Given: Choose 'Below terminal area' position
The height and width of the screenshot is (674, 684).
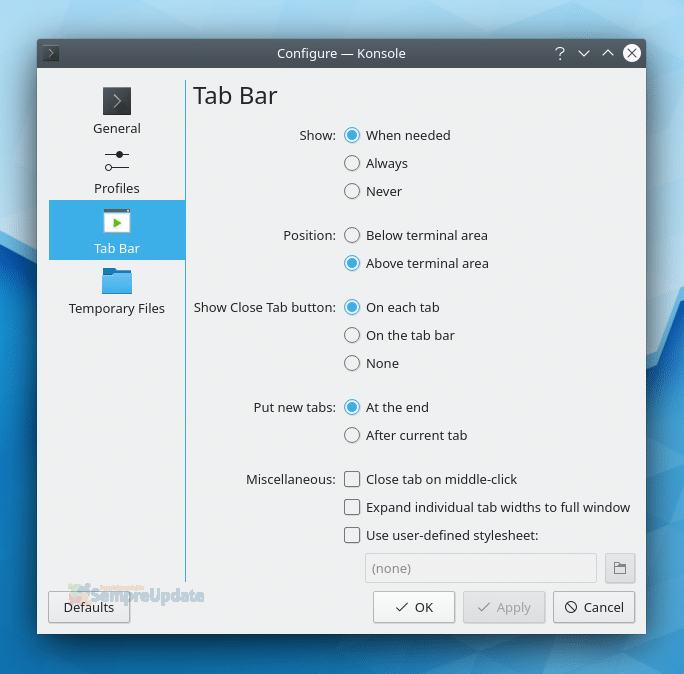Looking at the screenshot, I should click(x=416, y=236).
